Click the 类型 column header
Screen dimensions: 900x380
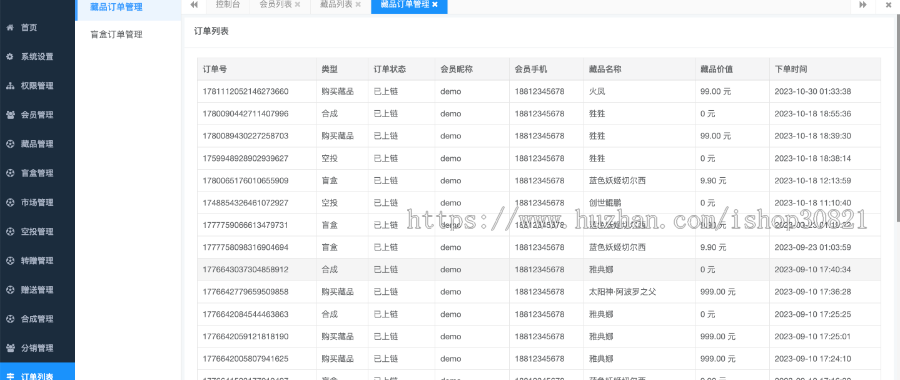[x=342, y=69]
